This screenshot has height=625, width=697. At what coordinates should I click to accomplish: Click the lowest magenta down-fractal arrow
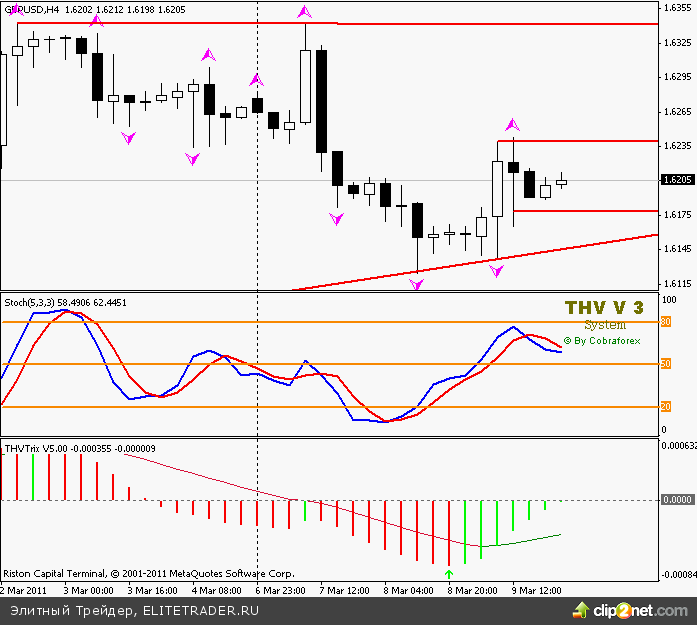coord(417,285)
